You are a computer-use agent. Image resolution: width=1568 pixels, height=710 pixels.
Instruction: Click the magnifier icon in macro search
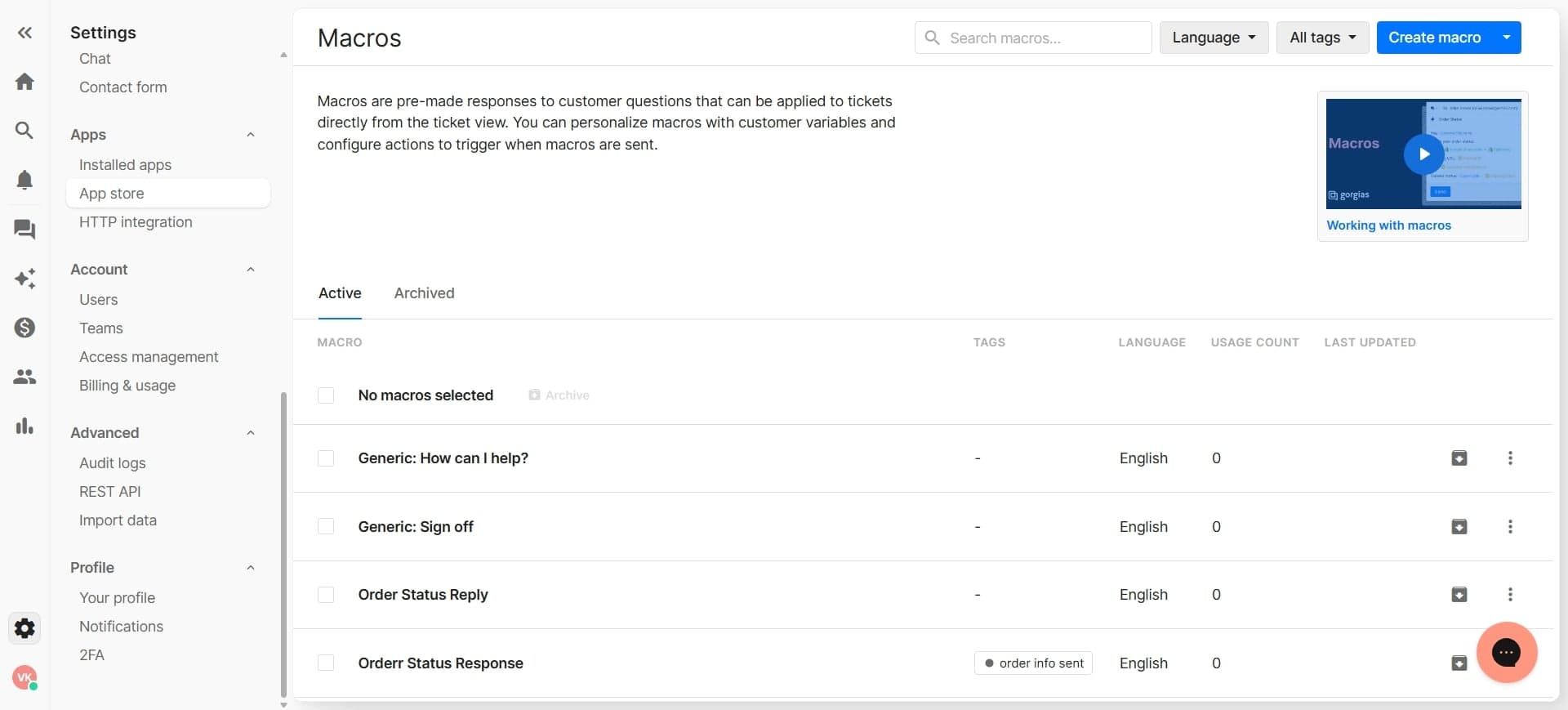[x=932, y=38]
